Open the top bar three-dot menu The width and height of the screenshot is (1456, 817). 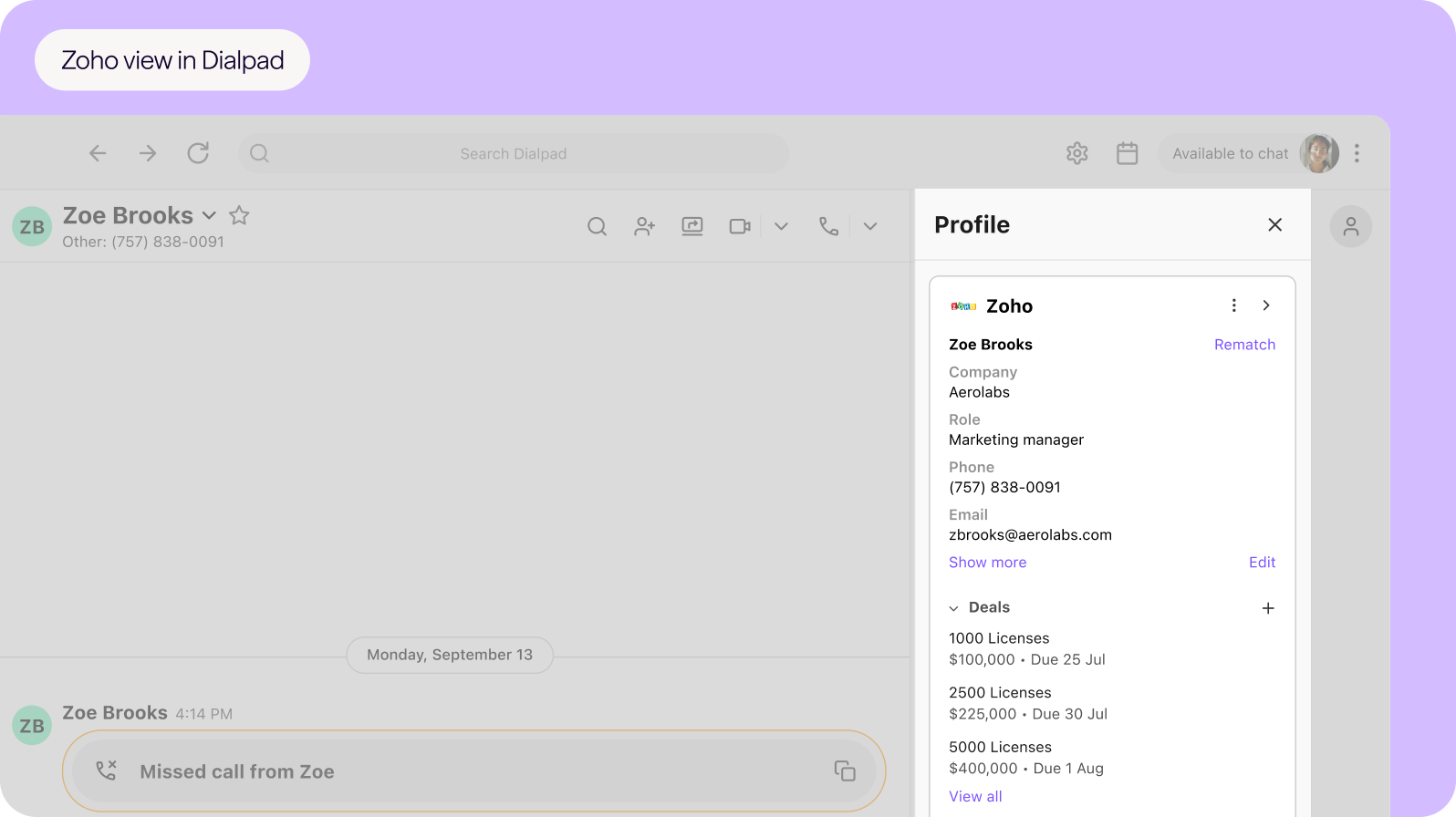click(x=1357, y=153)
